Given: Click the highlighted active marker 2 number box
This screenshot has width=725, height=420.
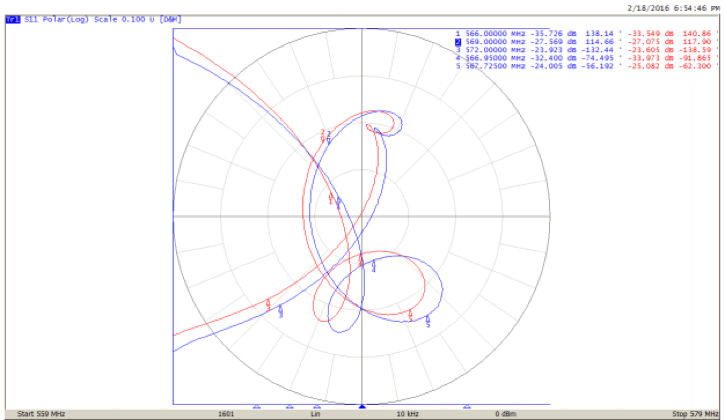Looking at the screenshot, I should 458,41.
